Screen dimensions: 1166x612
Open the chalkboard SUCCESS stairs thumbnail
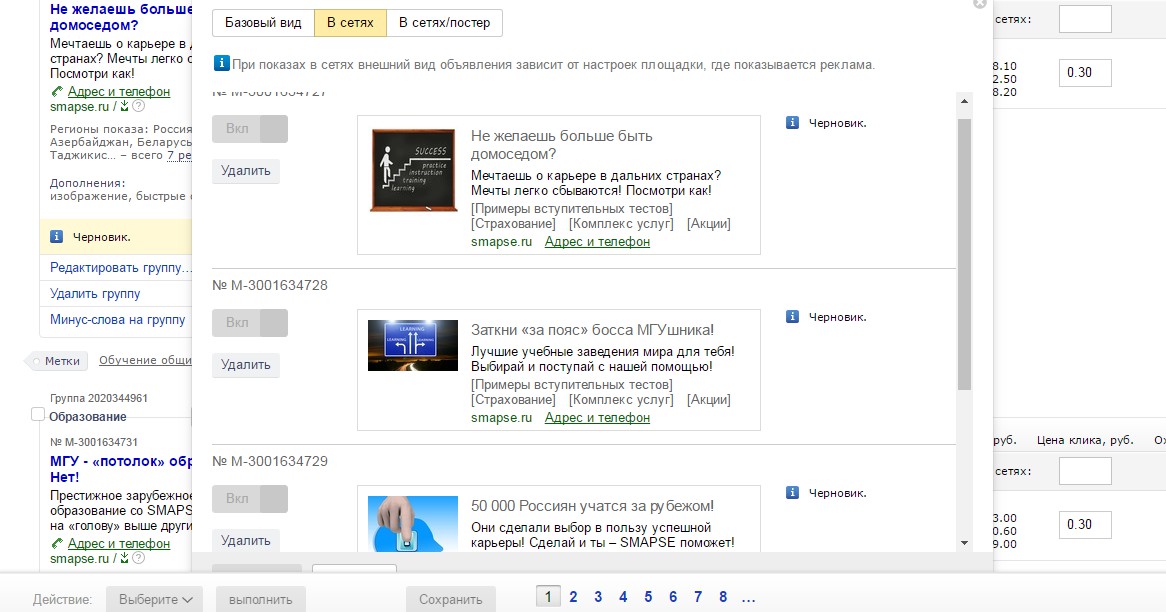(413, 170)
